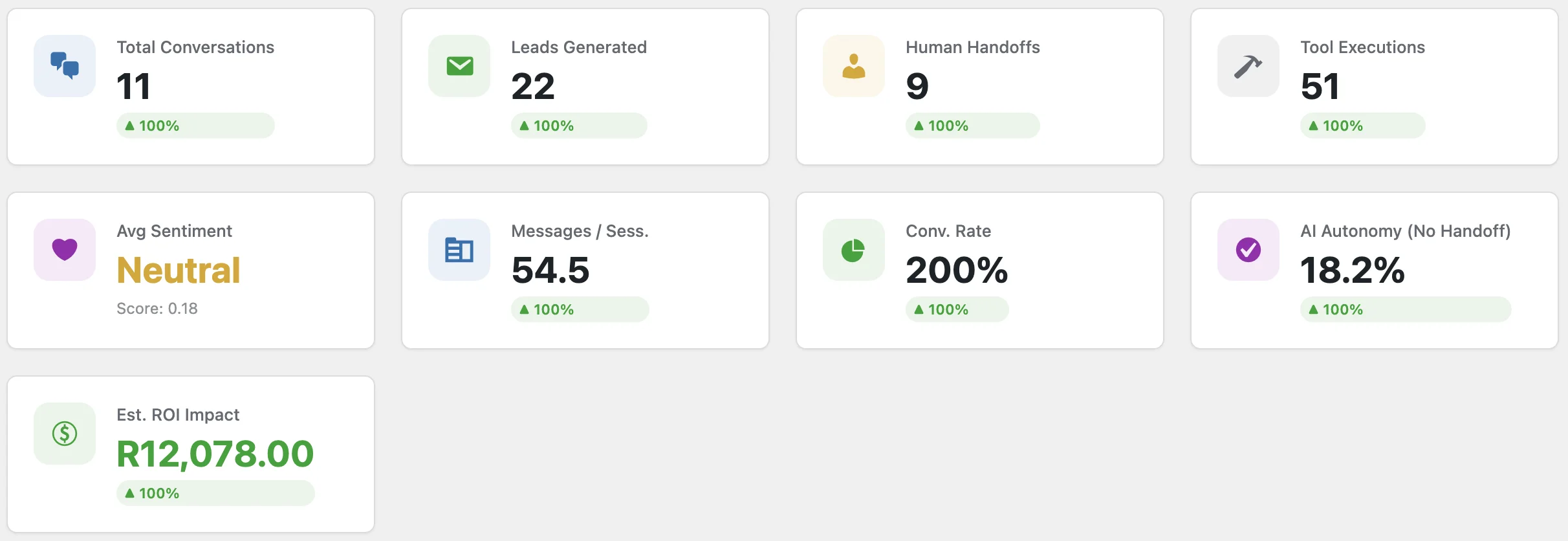Click the Tool Executions hammer icon
The width and height of the screenshot is (1568, 541).
coord(1248,66)
